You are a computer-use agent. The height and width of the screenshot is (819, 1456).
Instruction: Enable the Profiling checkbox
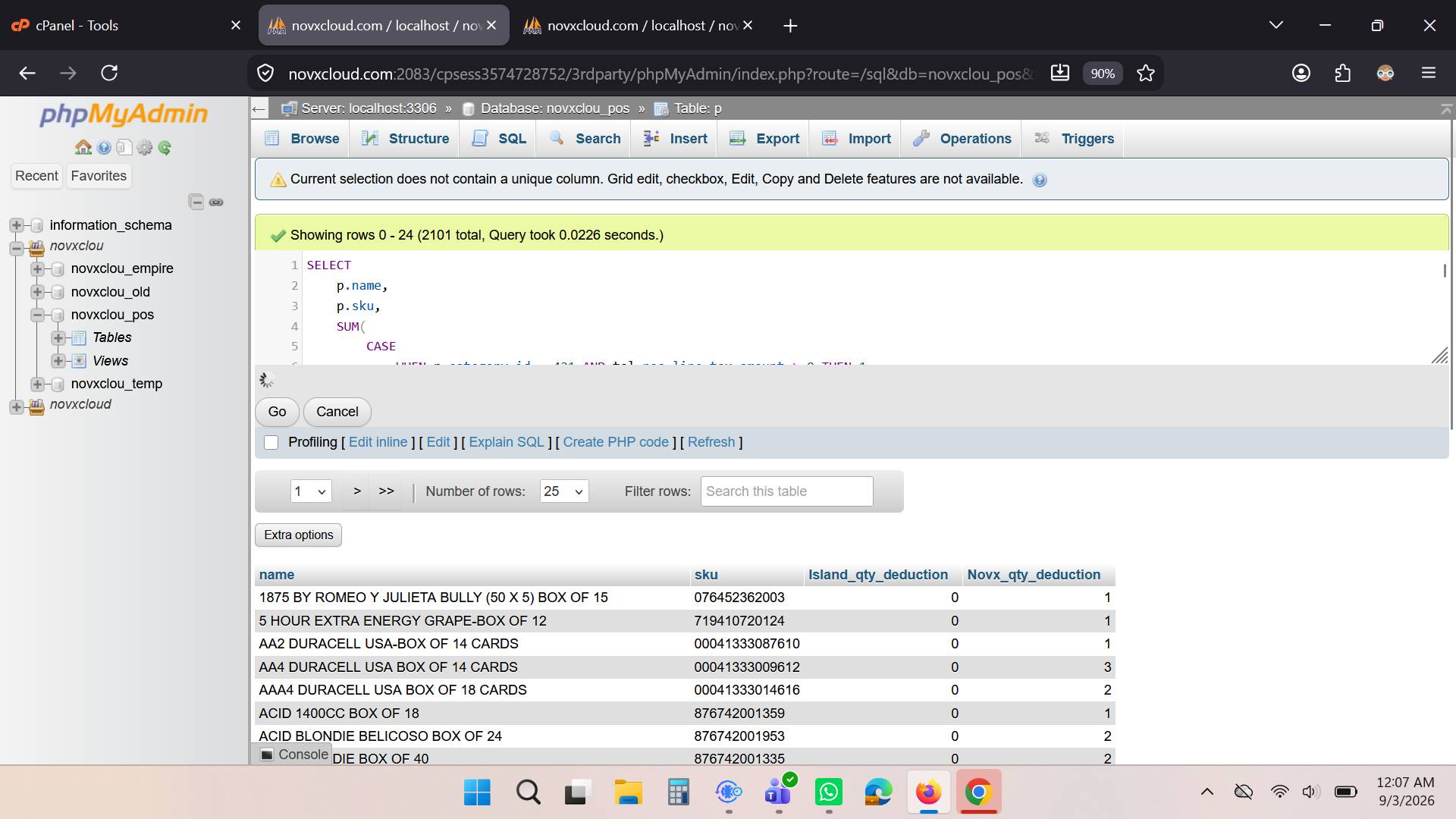point(271,442)
